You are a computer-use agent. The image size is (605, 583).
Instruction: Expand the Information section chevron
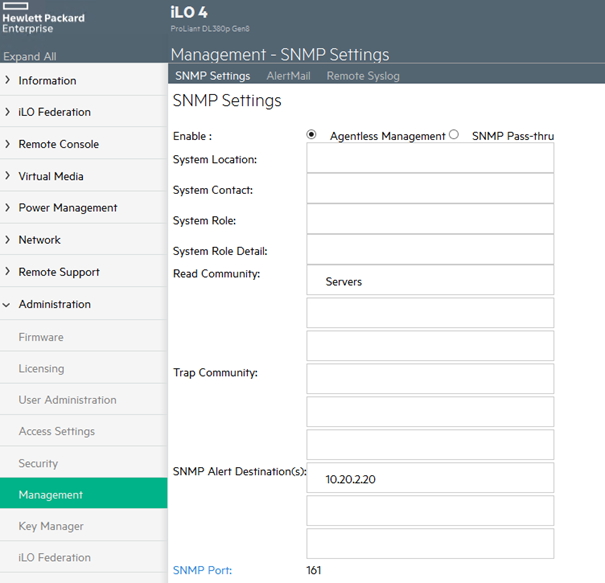pyautogui.click(x=7, y=80)
